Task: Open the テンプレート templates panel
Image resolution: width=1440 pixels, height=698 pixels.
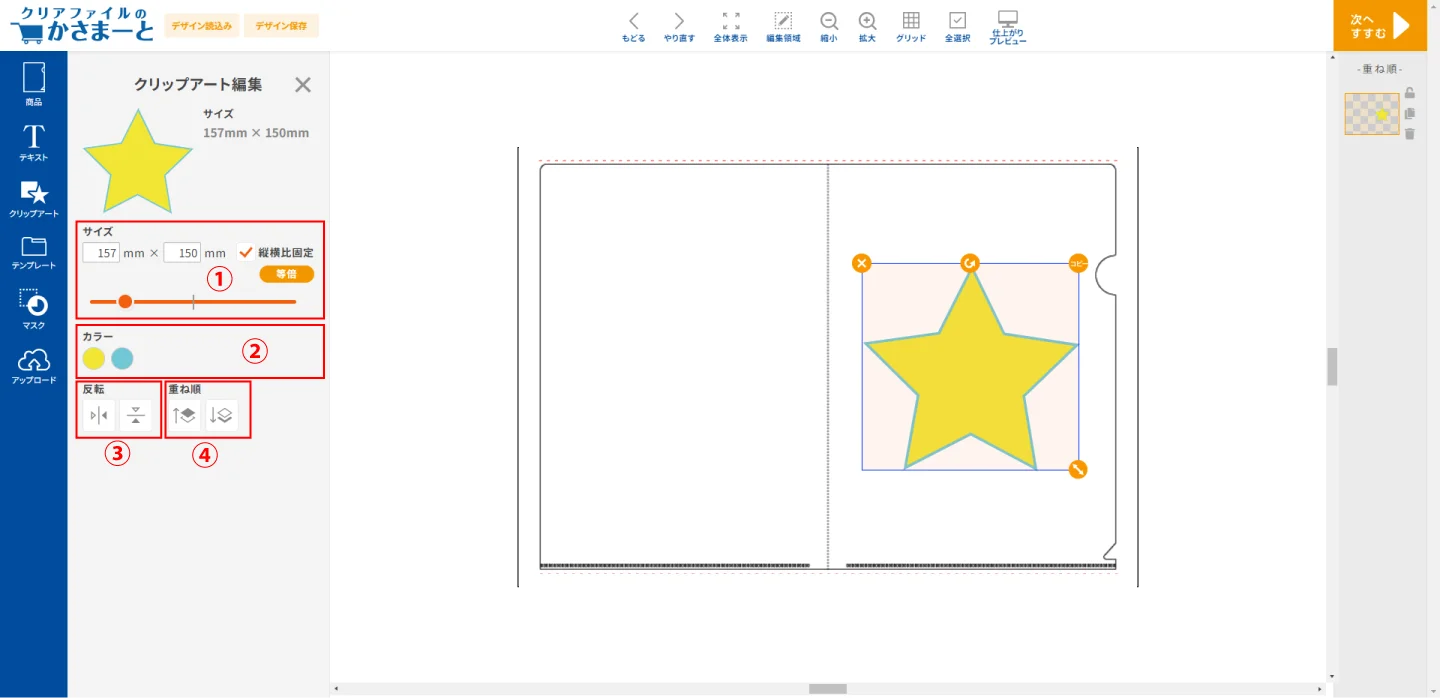Action: point(34,254)
